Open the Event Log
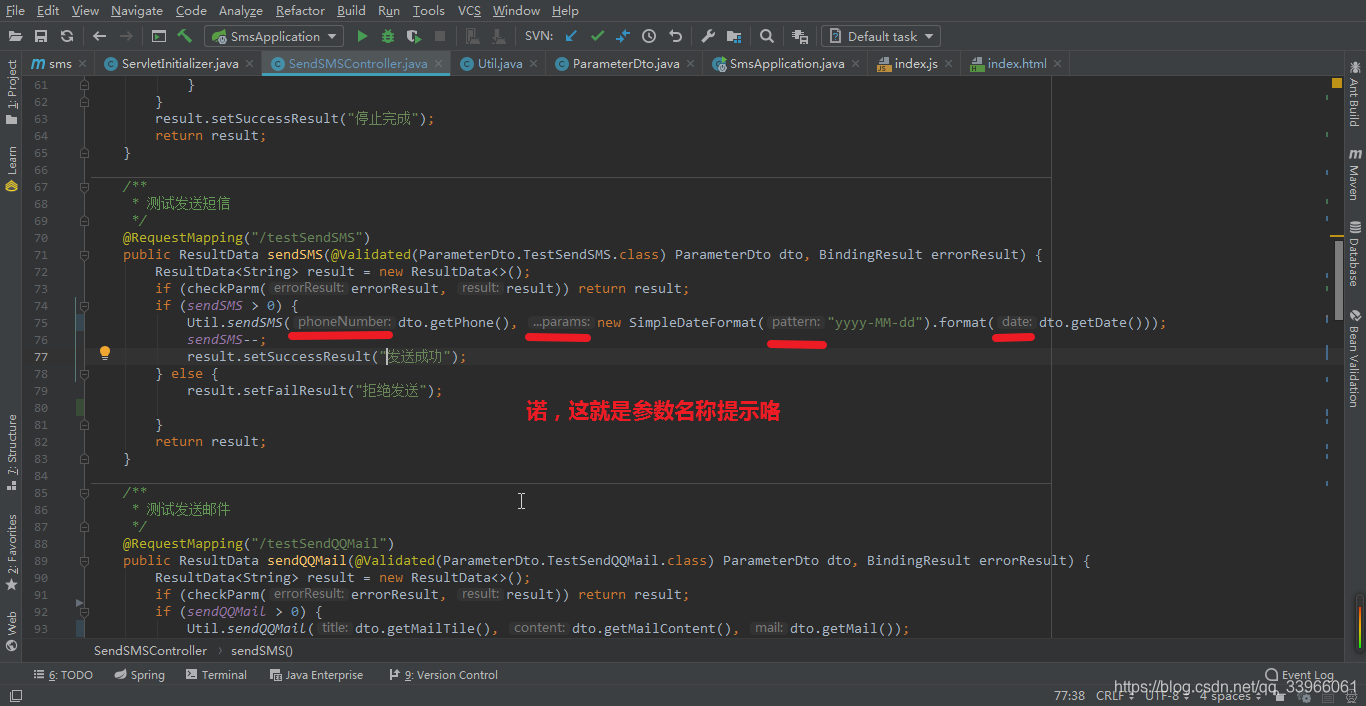The width and height of the screenshot is (1366, 706). pyautogui.click(x=1299, y=675)
